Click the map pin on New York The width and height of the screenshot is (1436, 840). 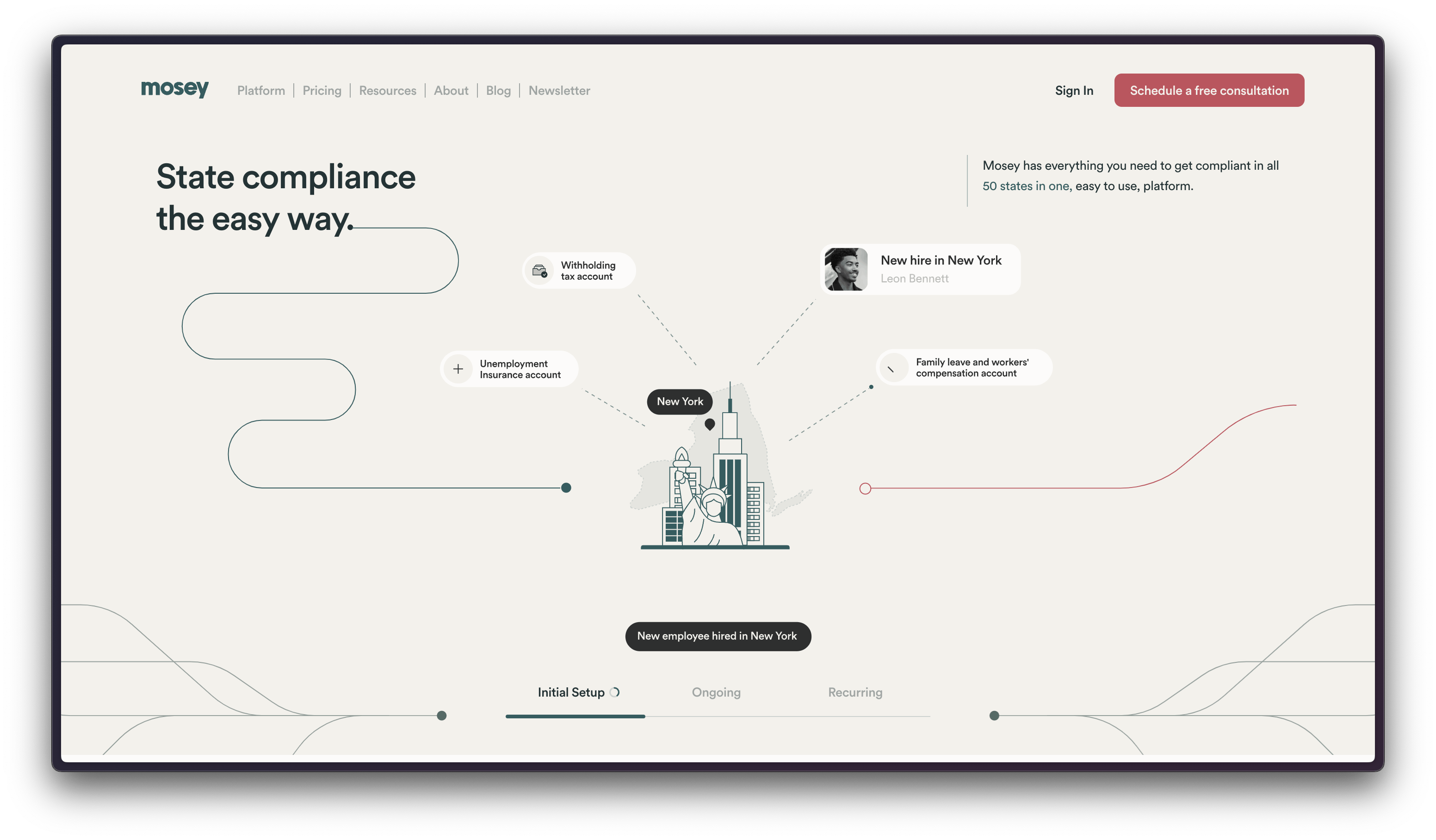tap(710, 424)
